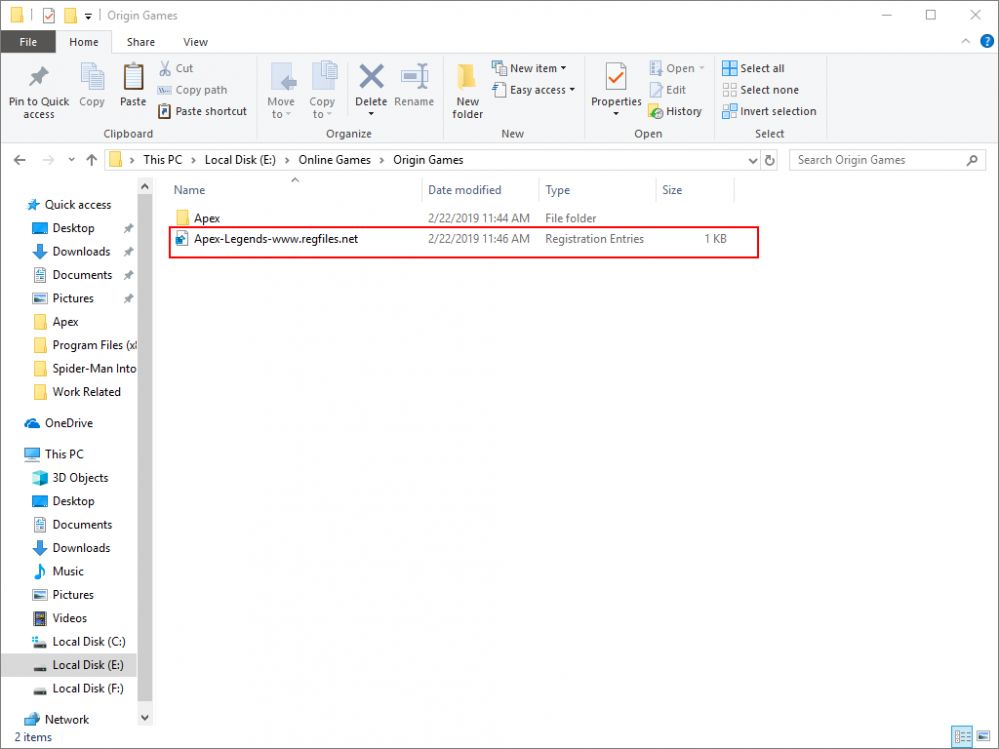999x749 pixels.
Task: Click the navigation pane scroll down arrow
Action: tap(145, 718)
